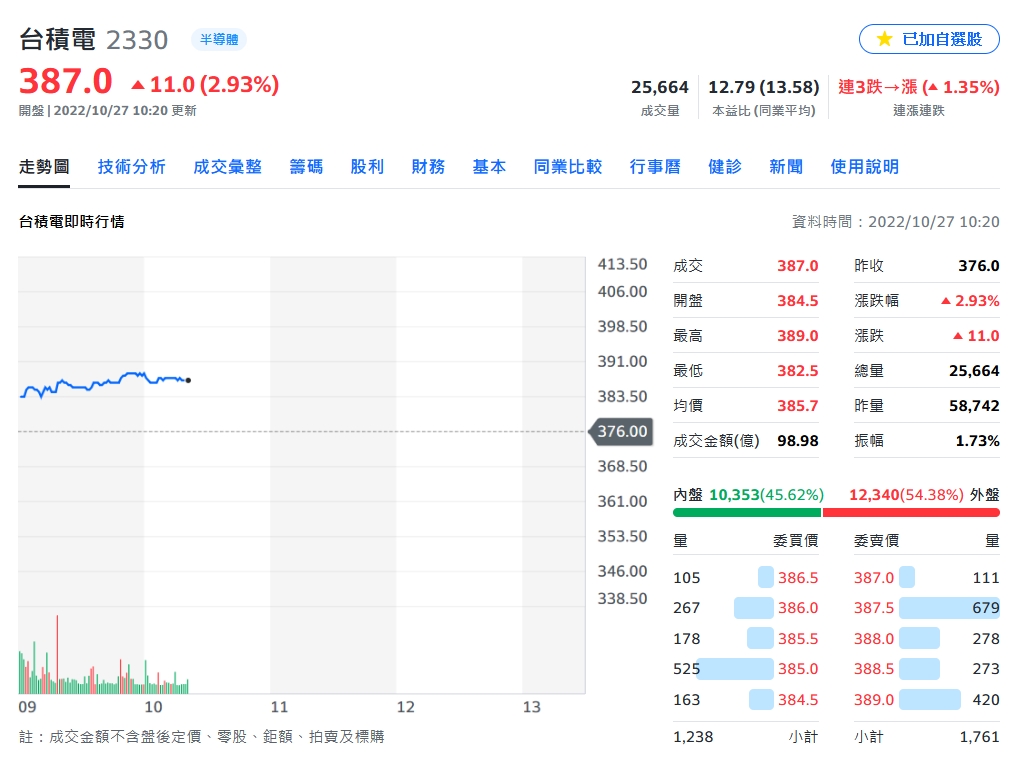Click the 開盤 value 384.5

click(x=797, y=301)
